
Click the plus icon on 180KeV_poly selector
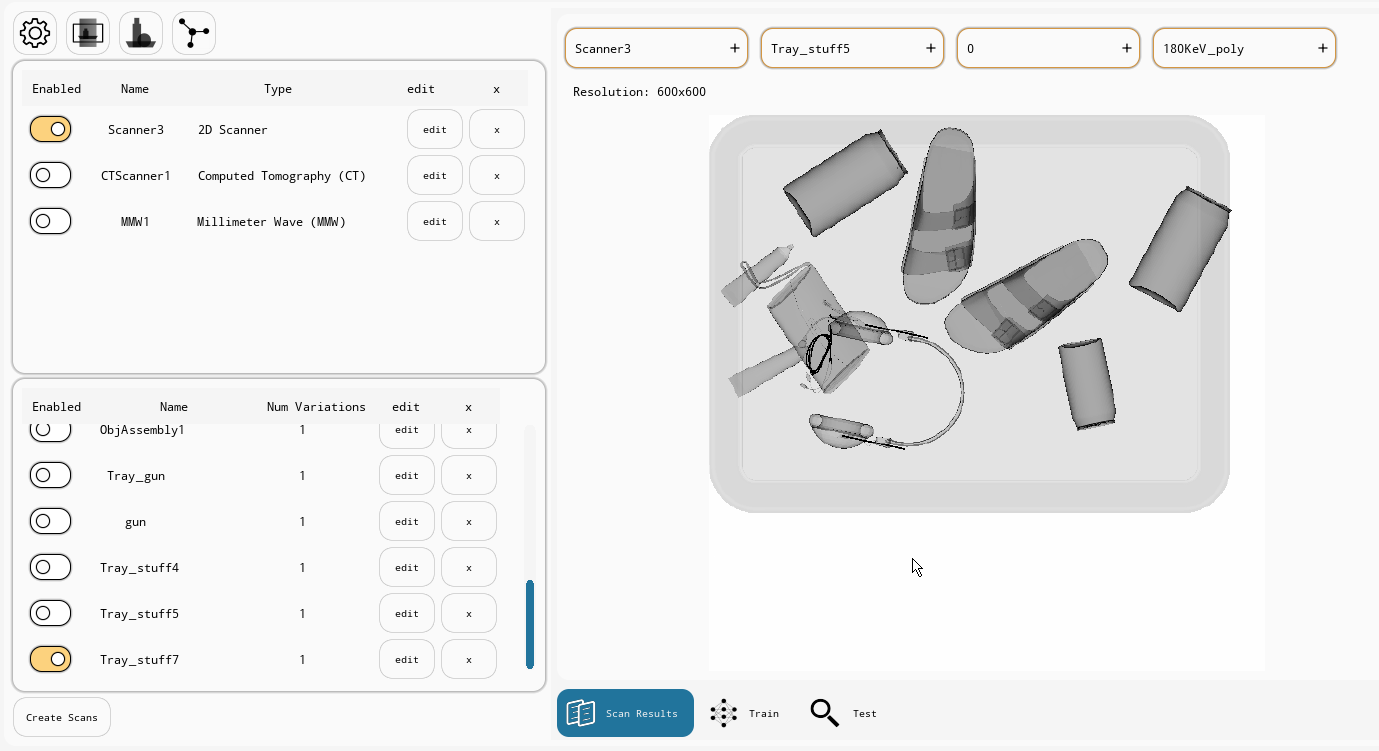point(1322,48)
